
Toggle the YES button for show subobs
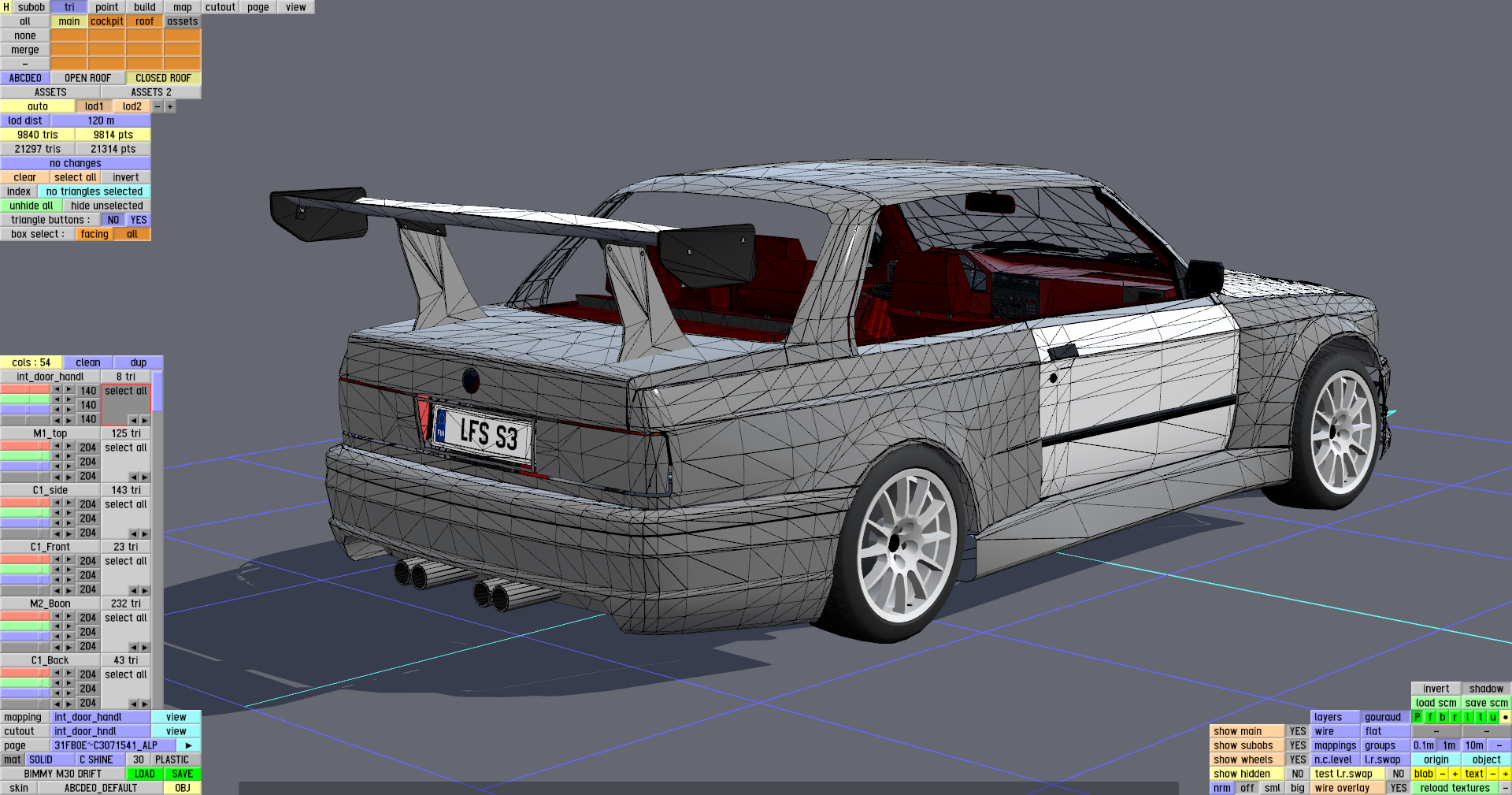coord(1298,745)
